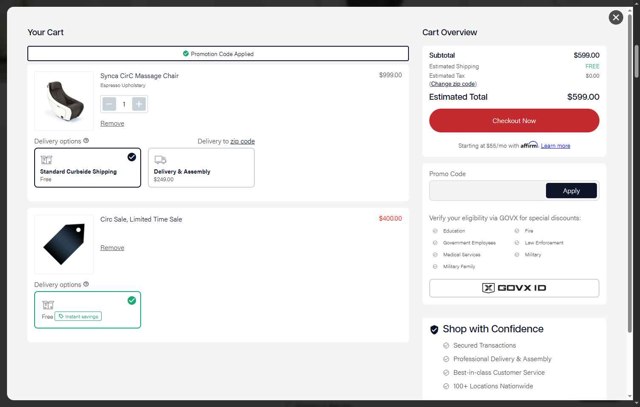Click the Fire eligibility check icon
Viewport: 640px width, 407px height.
pyautogui.click(x=517, y=231)
